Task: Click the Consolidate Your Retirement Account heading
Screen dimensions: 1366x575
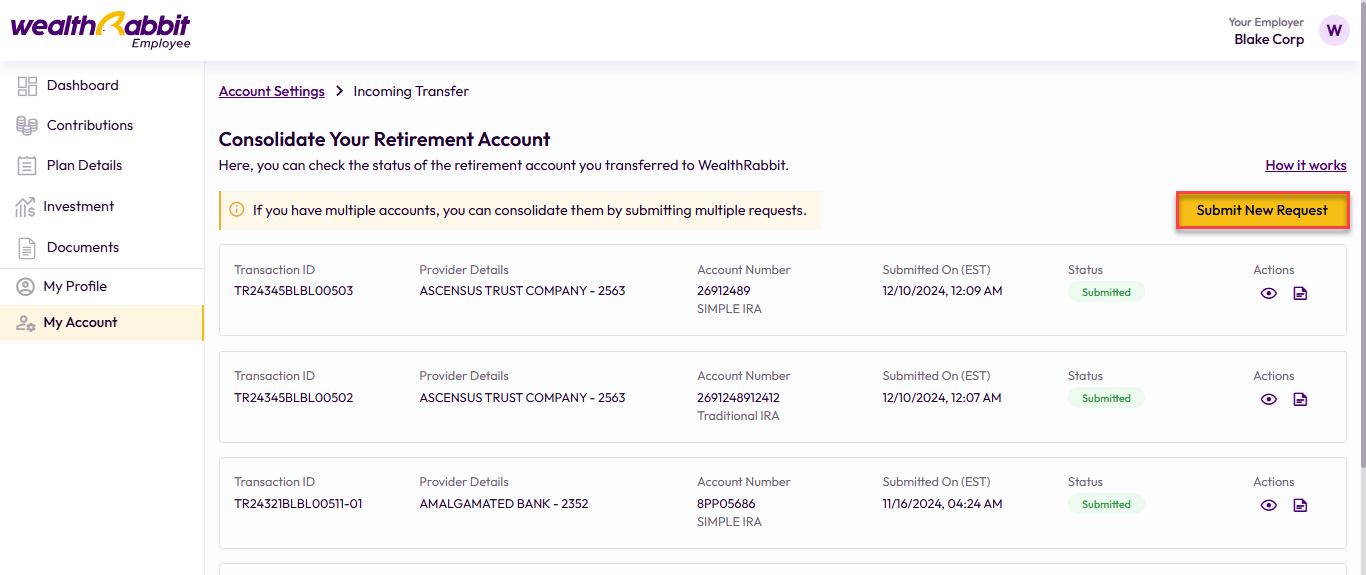Action: (385, 139)
